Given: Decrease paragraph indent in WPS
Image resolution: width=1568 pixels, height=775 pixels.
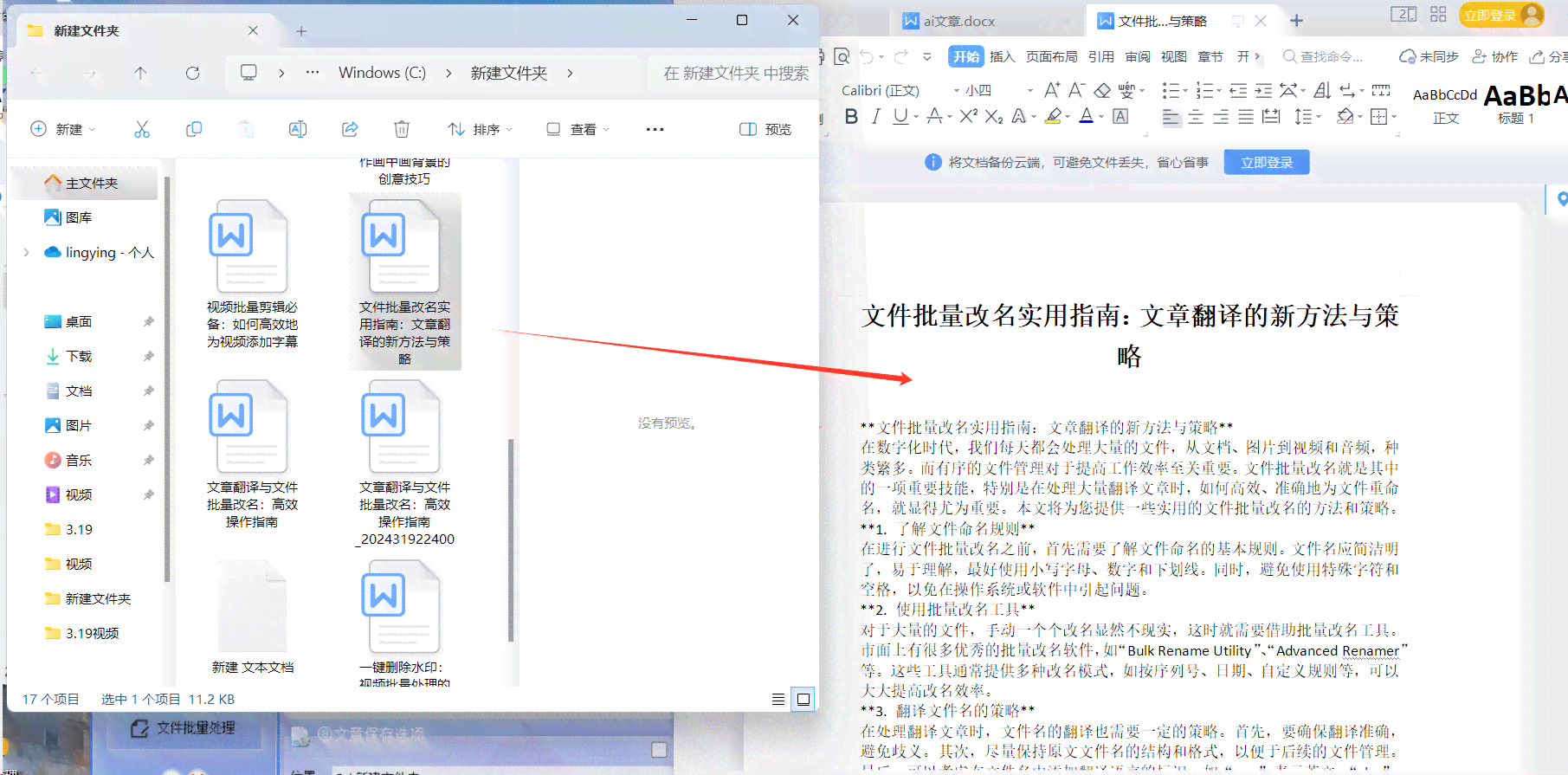Looking at the screenshot, I should coord(1238,90).
